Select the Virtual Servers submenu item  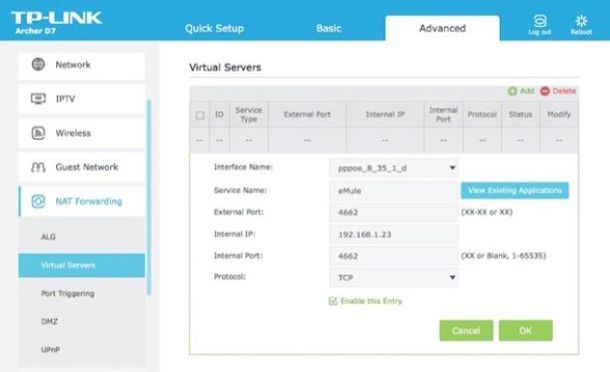pyautogui.click(x=82, y=265)
